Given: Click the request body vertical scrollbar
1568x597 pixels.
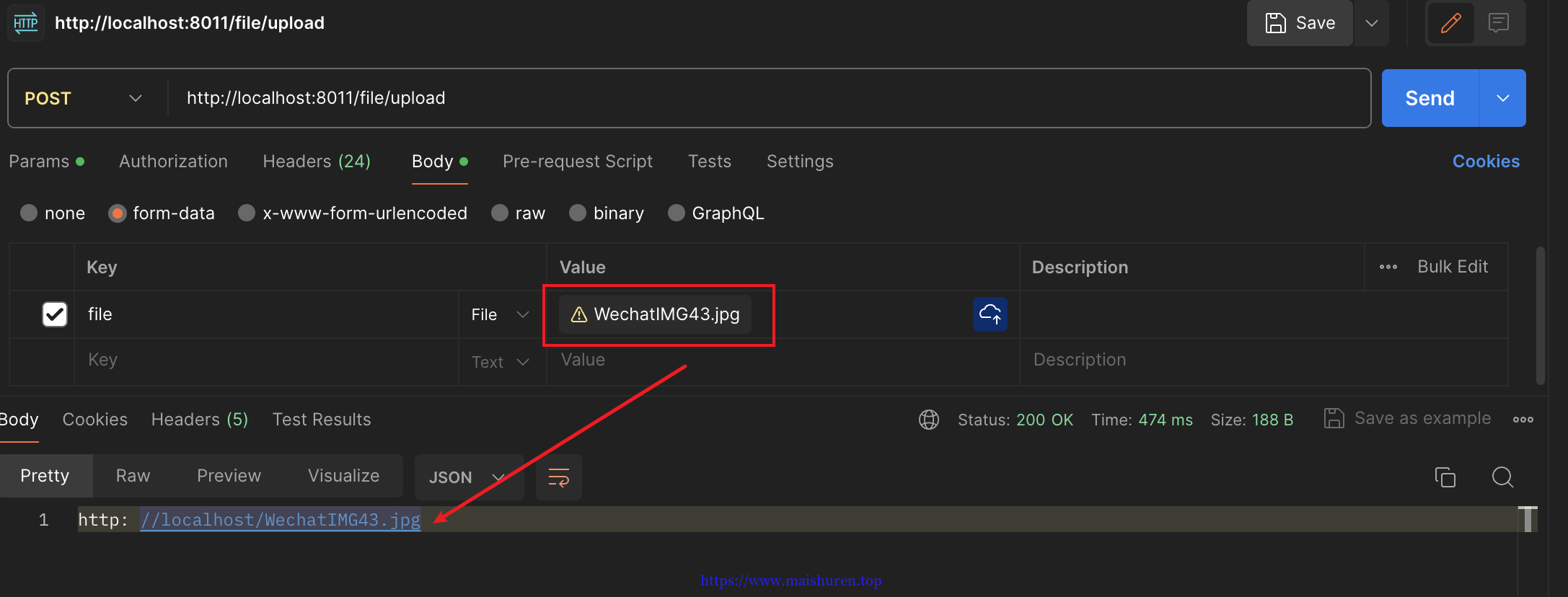Looking at the screenshot, I should click(1541, 316).
